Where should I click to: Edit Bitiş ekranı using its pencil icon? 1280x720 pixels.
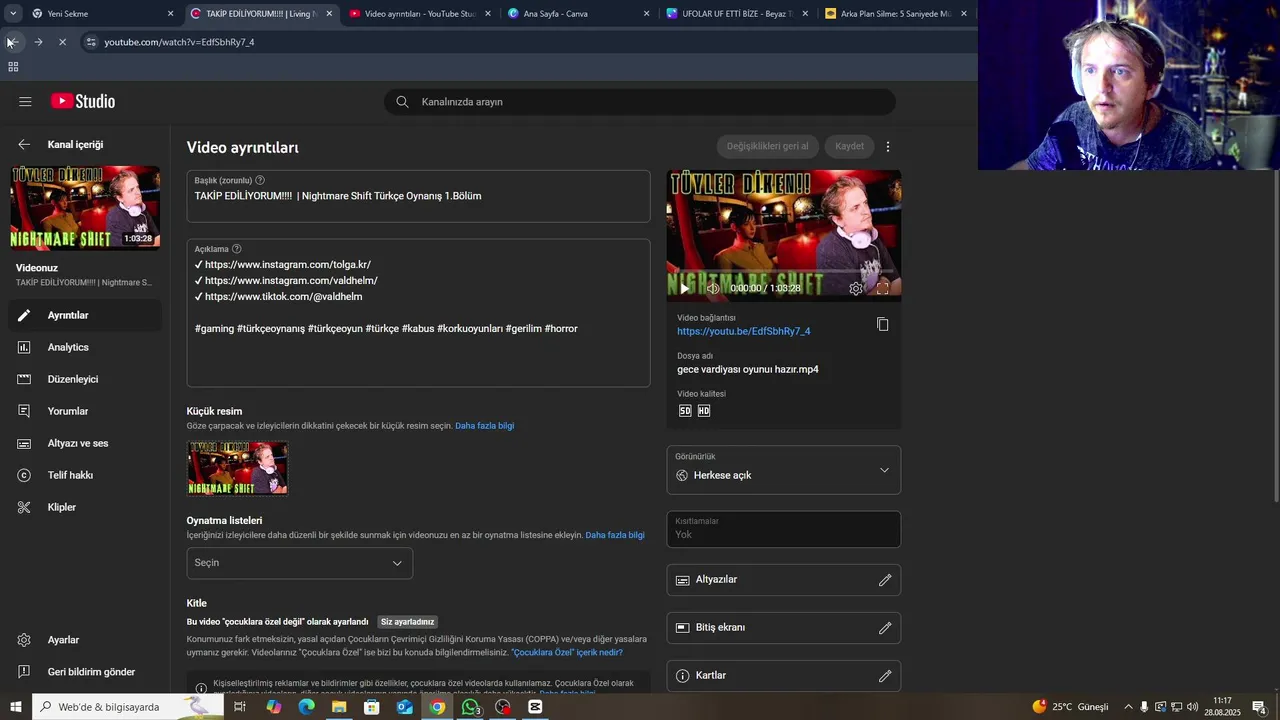coord(884,628)
